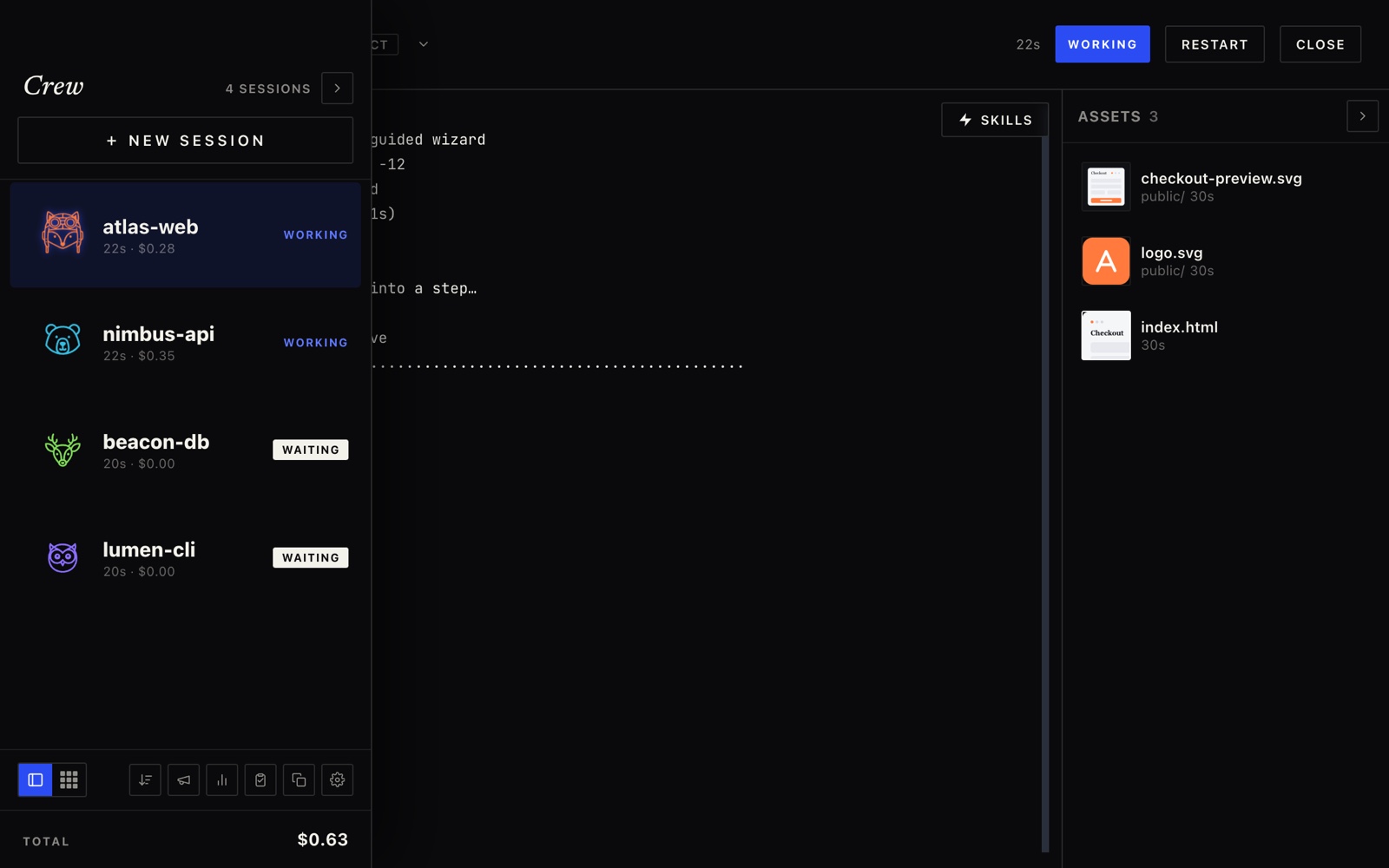Open index.html thumbnail
Screen dimensions: 1389x868
tap(1106, 335)
